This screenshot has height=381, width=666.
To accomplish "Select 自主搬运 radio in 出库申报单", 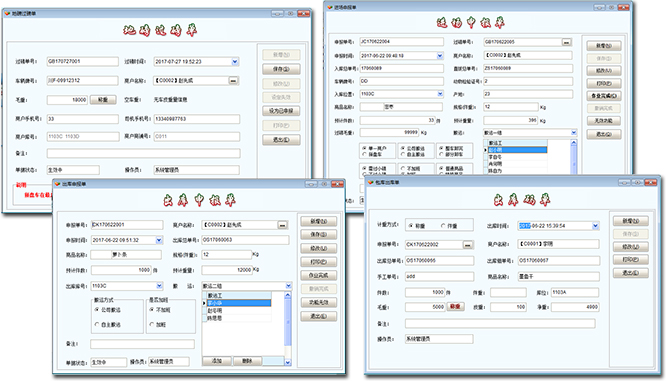I will 97,324.
